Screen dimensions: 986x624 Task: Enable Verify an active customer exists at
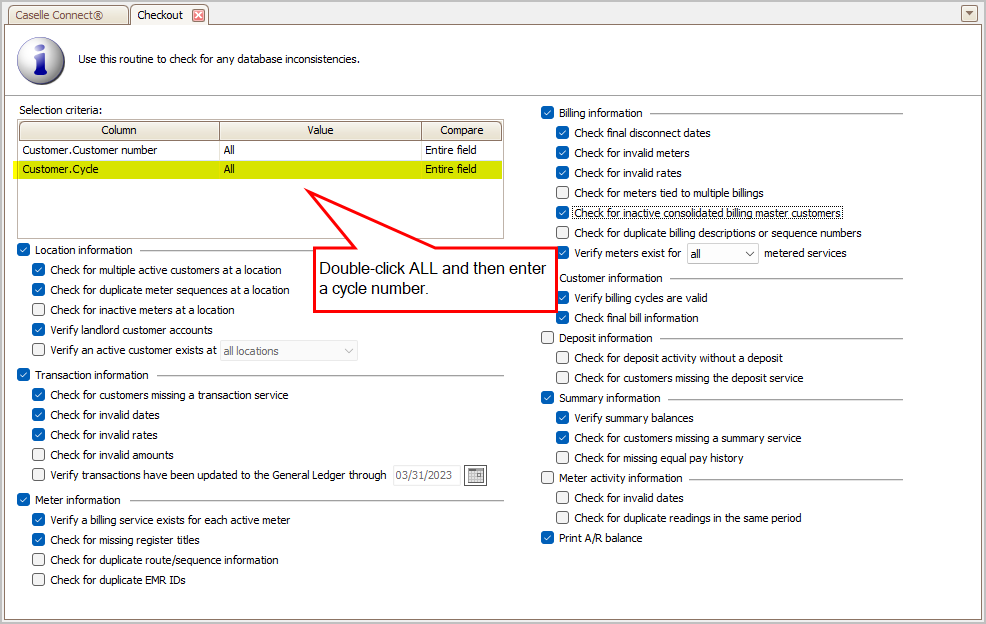coord(39,350)
